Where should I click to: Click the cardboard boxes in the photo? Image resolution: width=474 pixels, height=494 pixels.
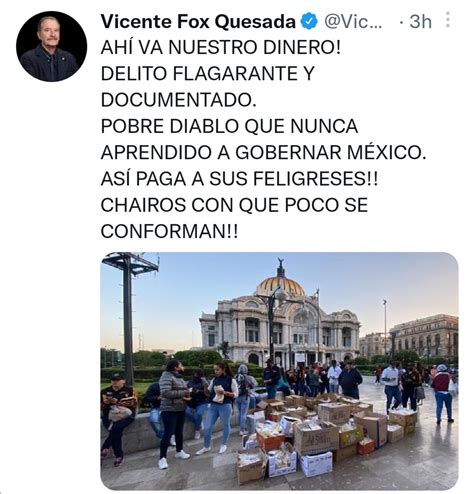click(x=325, y=432)
